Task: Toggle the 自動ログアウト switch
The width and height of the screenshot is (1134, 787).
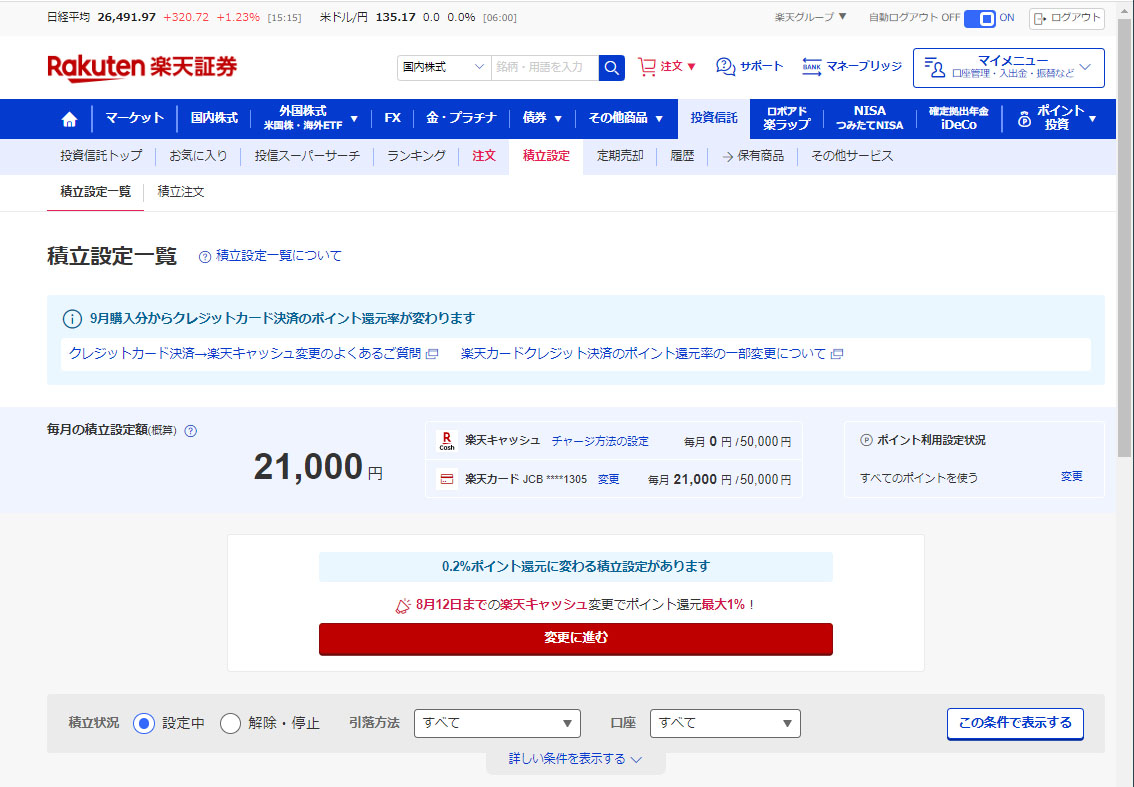Action: [x=980, y=18]
